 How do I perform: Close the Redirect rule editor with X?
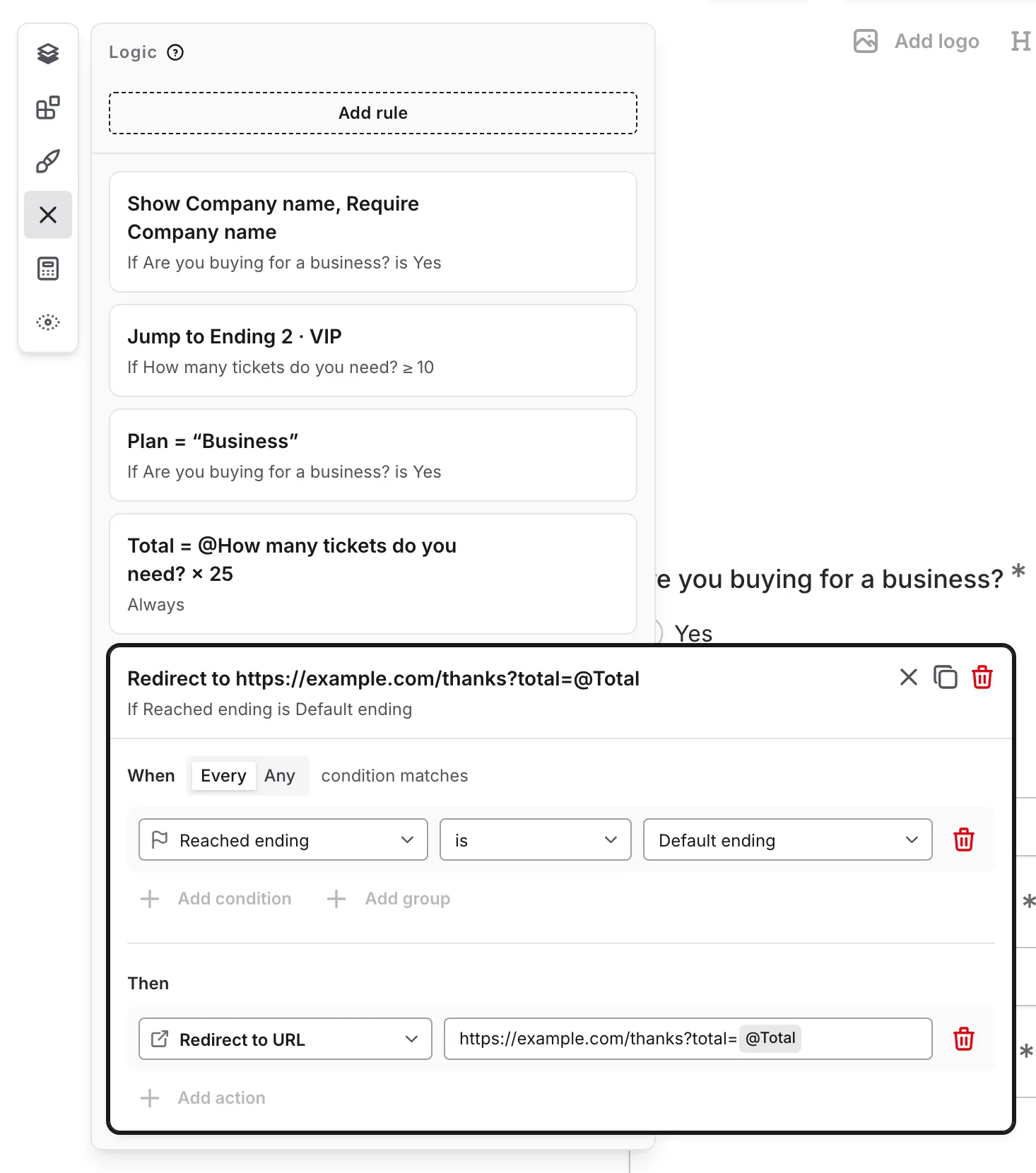[x=909, y=677]
